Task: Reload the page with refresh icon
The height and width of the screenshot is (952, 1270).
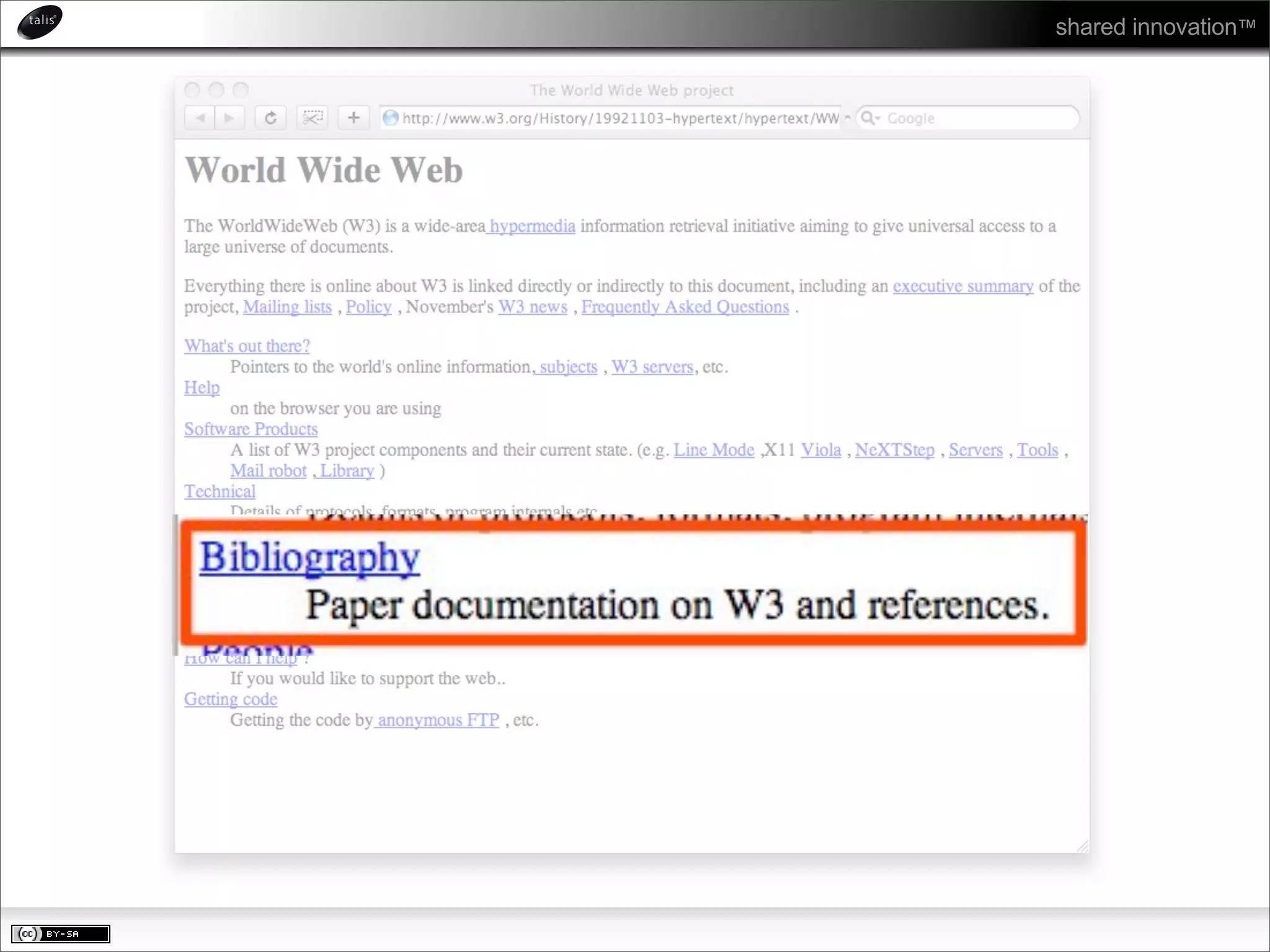Action: [270, 118]
